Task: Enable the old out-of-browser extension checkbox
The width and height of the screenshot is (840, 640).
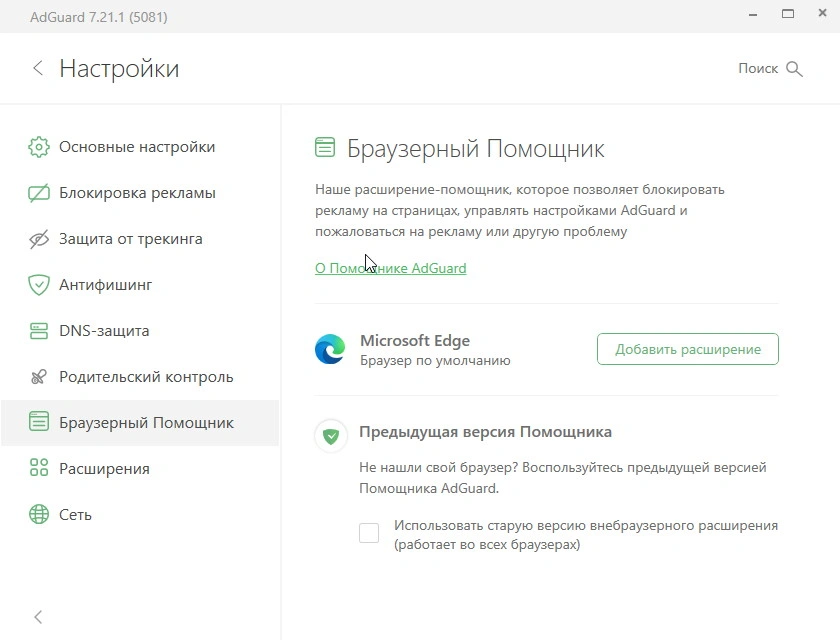Action: click(x=369, y=533)
